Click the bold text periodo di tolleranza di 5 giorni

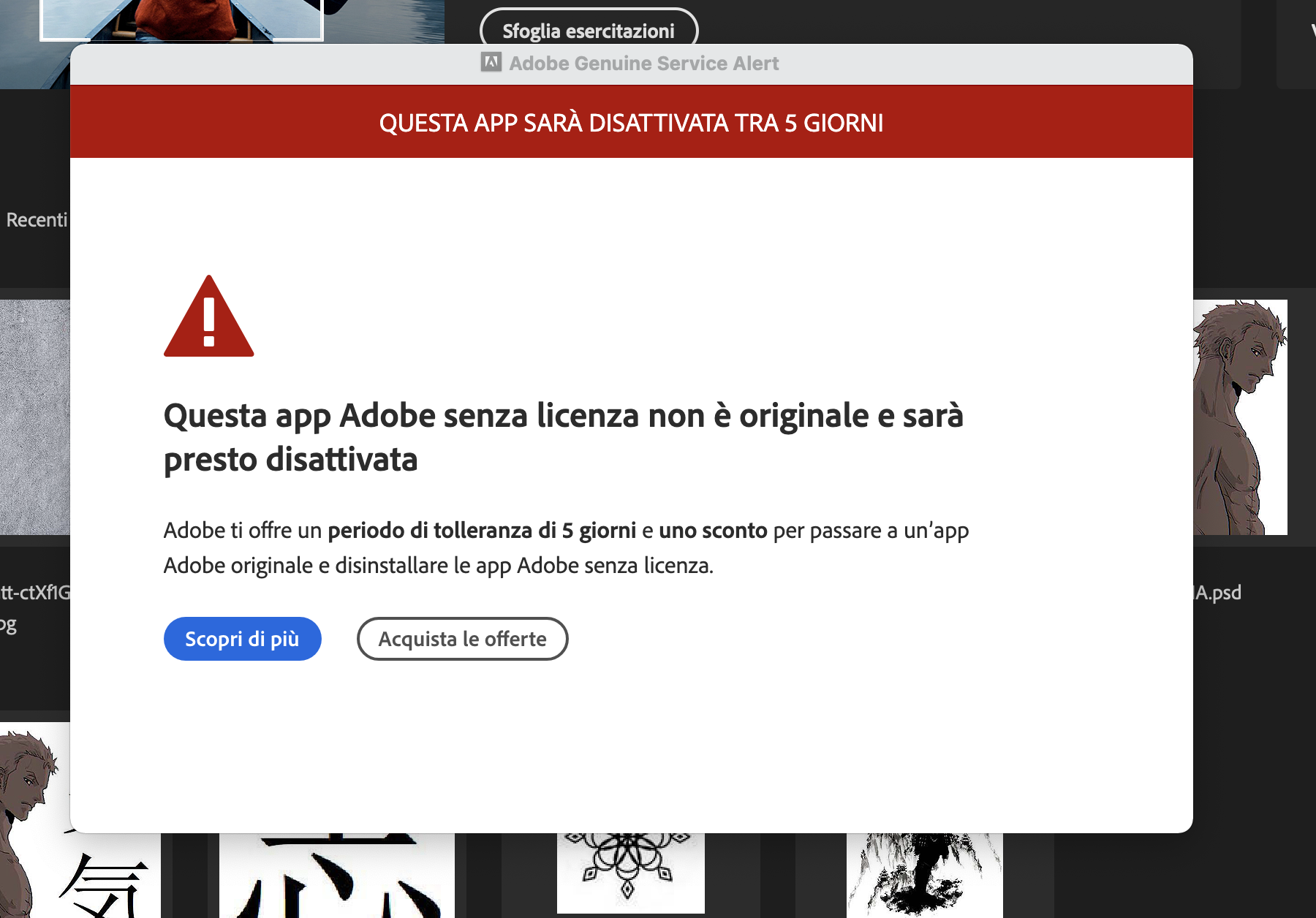(482, 530)
